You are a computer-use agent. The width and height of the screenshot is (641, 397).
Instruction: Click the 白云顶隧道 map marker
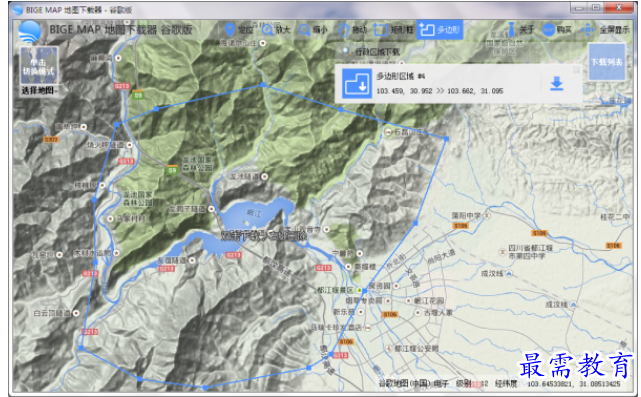point(76,313)
